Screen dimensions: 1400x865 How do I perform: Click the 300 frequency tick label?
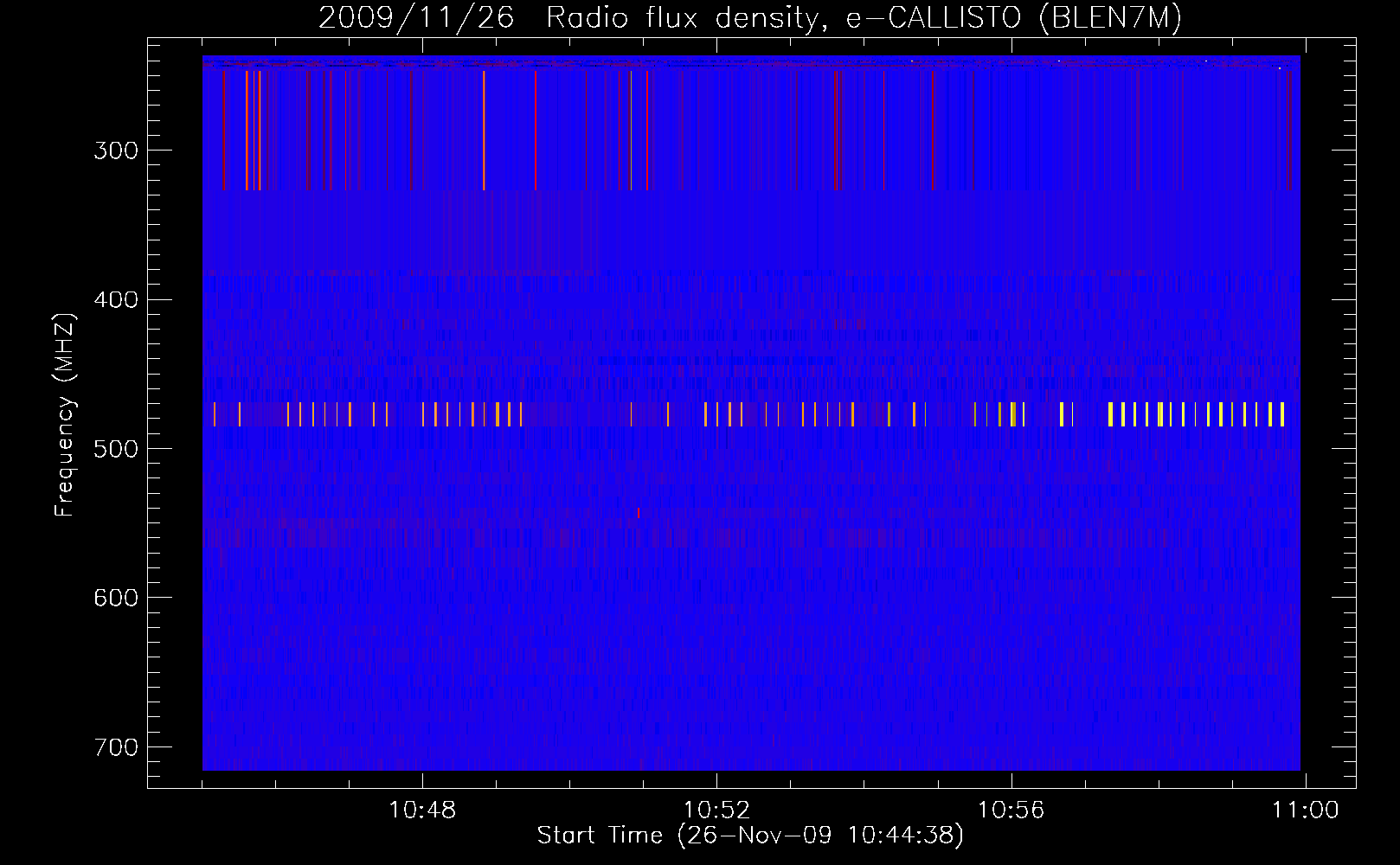pos(116,151)
